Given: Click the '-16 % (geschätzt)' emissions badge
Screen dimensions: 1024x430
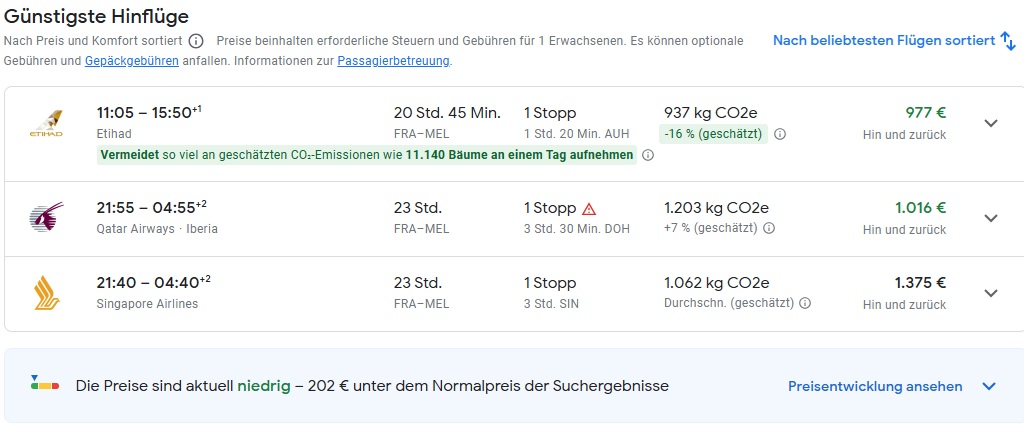Looking at the screenshot, I should pos(713,134).
